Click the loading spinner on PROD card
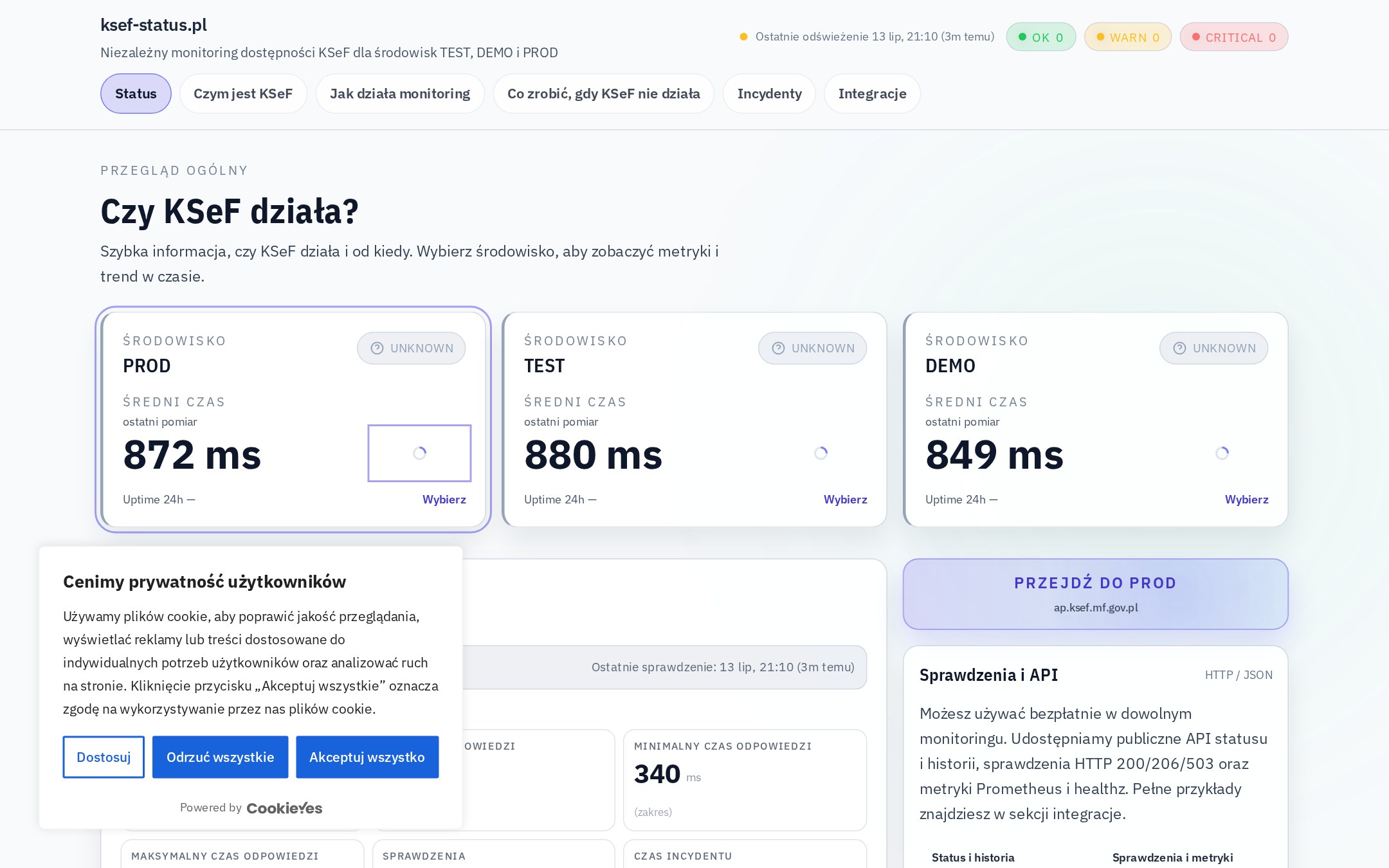 coord(420,453)
